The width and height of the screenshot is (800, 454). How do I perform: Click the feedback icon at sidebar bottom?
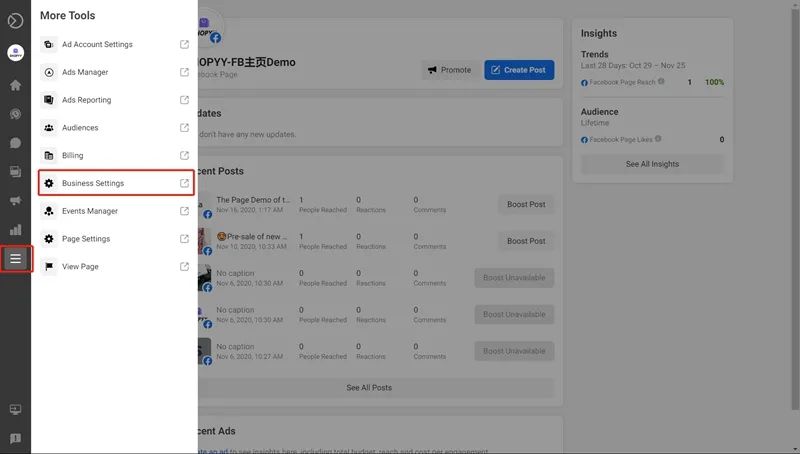point(15,439)
